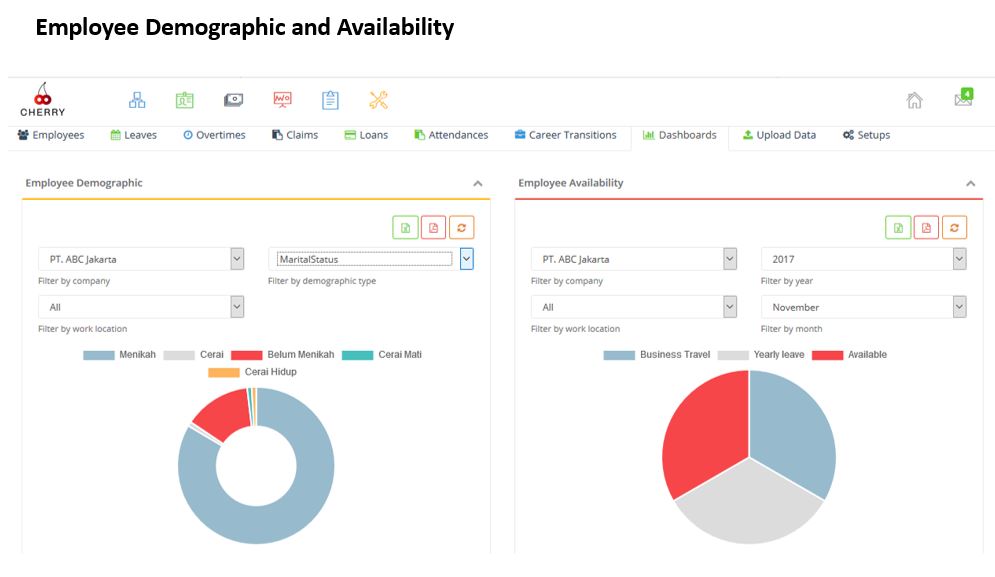The width and height of the screenshot is (995, 577).
Task: Open the green ID card icon
Action: click(x=185, y=100)
